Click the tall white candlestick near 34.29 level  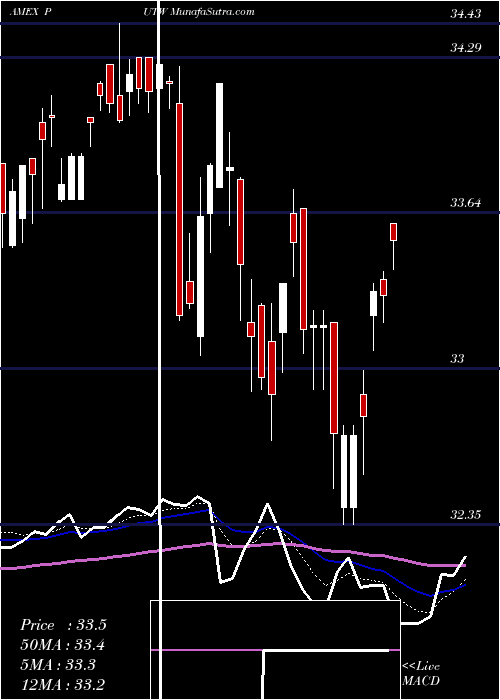[220, 135]
